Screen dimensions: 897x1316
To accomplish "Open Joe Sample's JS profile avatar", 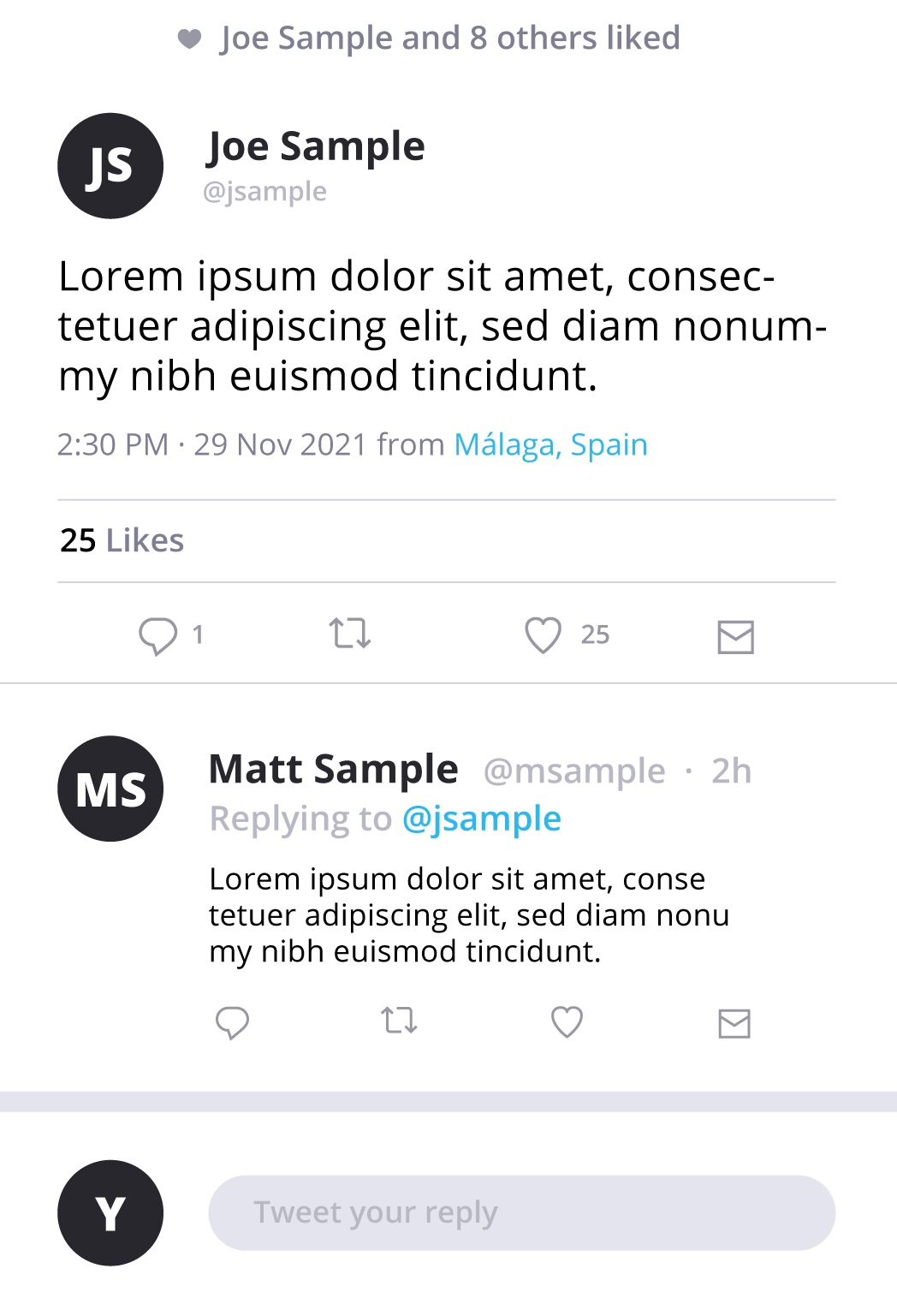I will (x=110, y=166).
